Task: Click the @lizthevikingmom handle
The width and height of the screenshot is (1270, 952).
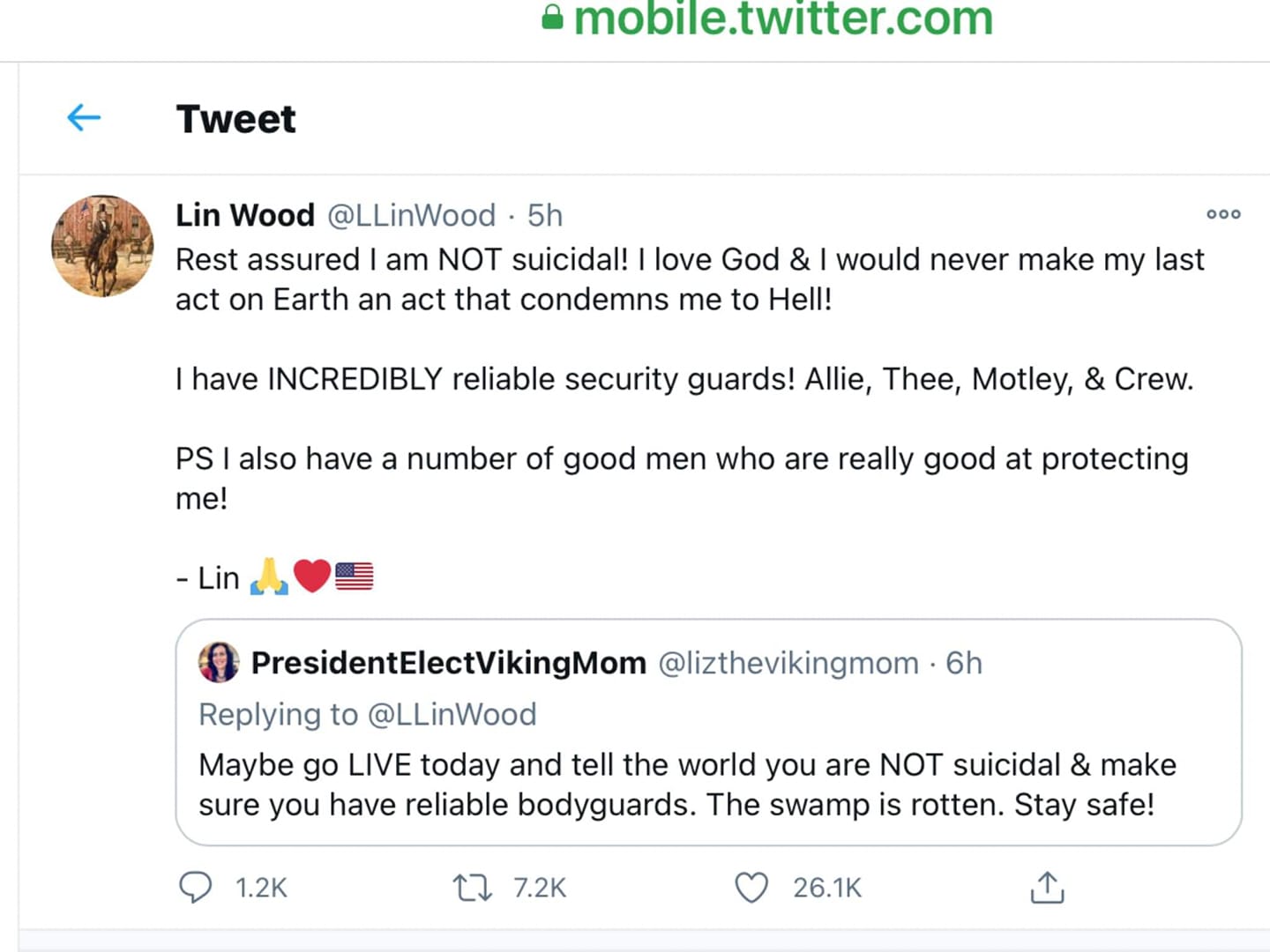Action: 788,663
